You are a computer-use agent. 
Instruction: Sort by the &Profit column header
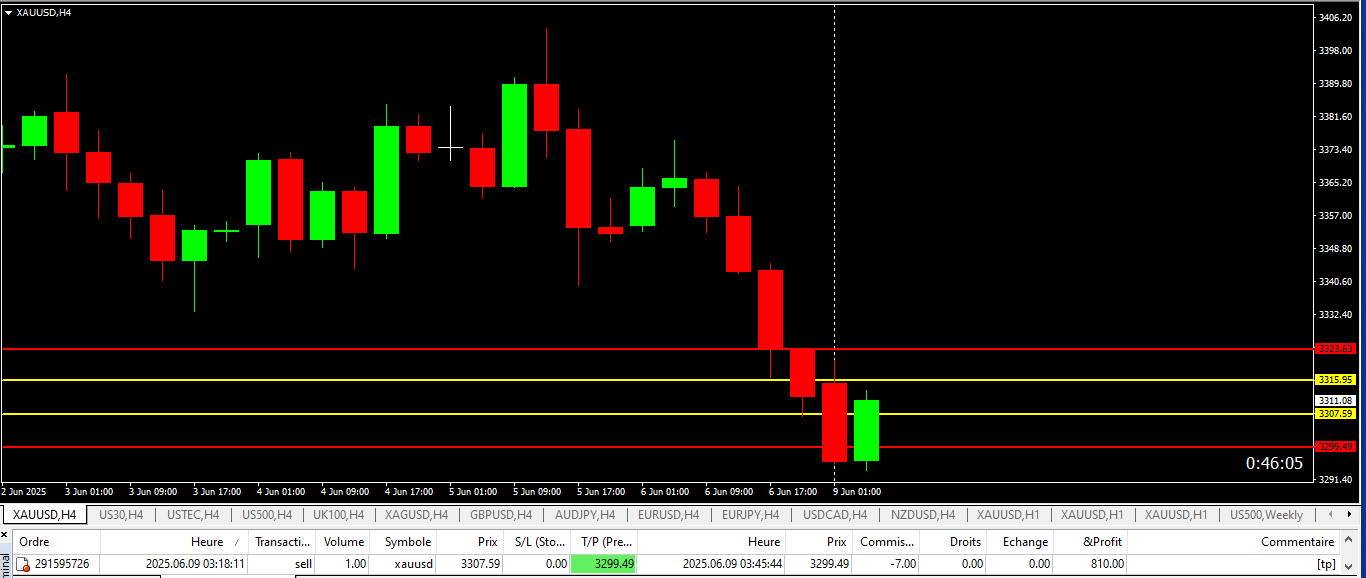pos(1102,542)
